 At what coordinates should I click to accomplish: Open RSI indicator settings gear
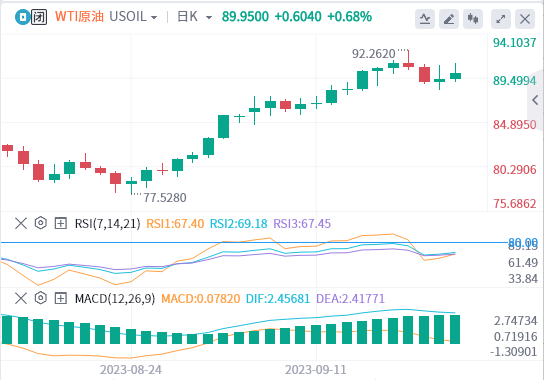pos(41,223)
